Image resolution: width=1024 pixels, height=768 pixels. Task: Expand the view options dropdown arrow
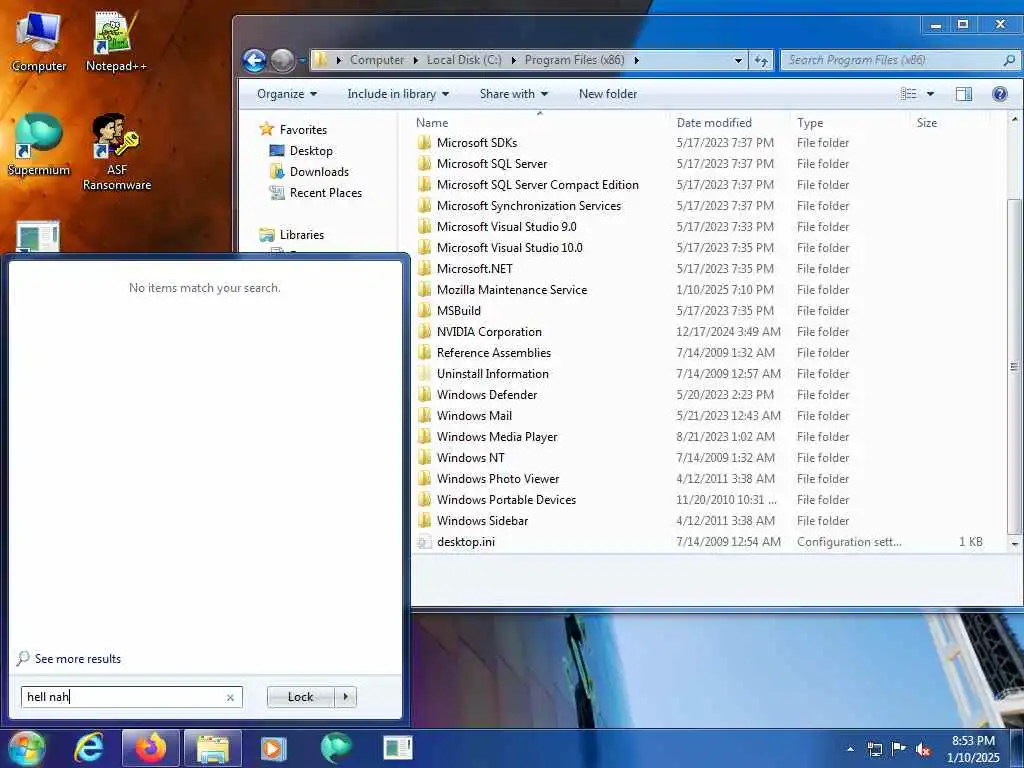(x=931, y=94)
